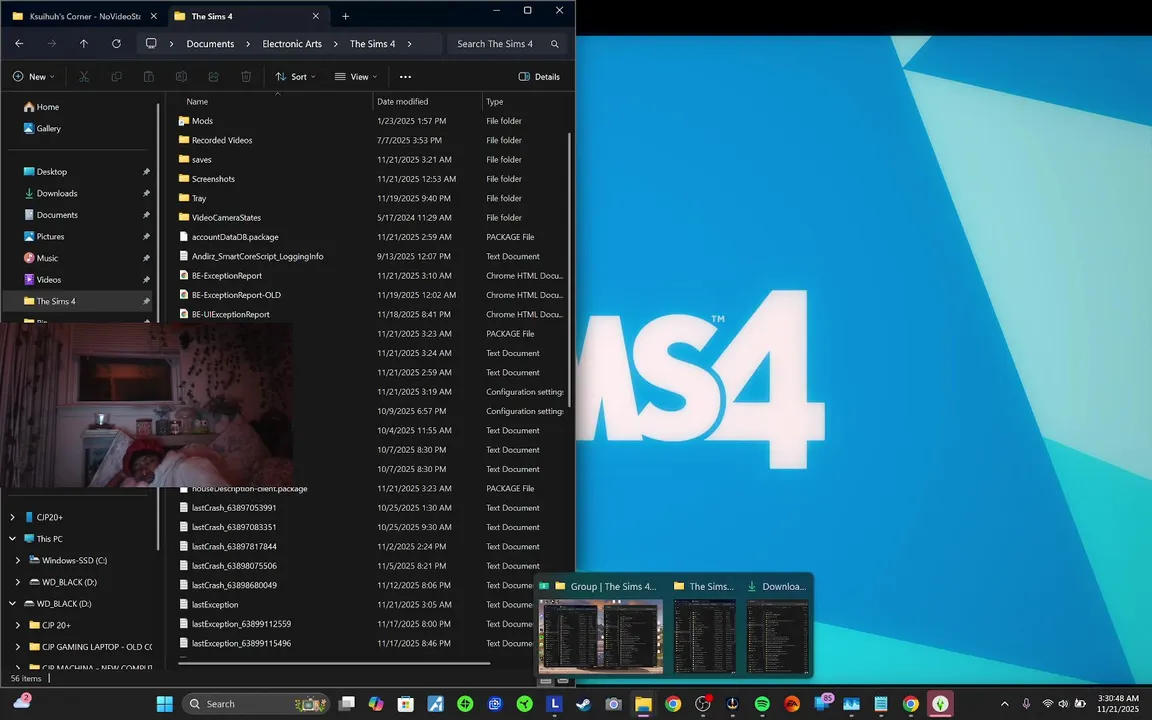Screen dimensions: 1152x720
Task: Click the horizontal scrollbar in file list
Action: click(334, 663)
